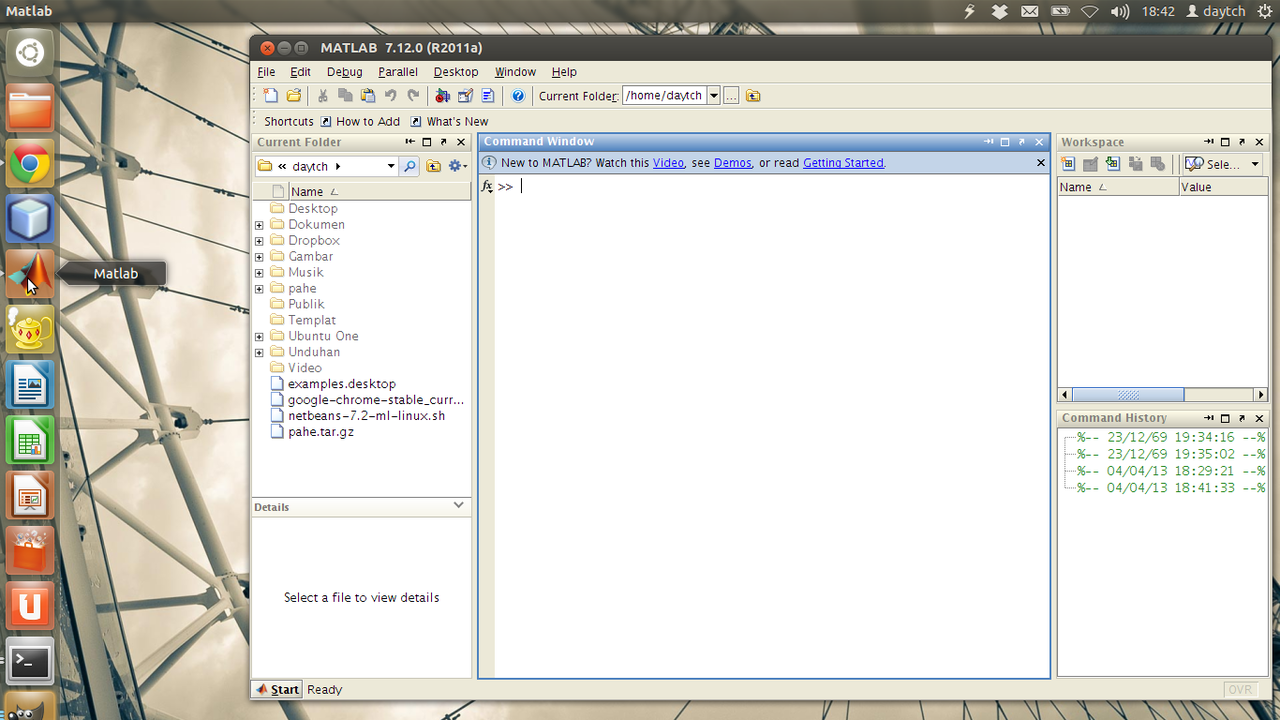The height and width of the screenshot is (720, 1280).
Task: Open the Select plot dropdown in Workspace
Action: pyautogui.click(x=1222, y=164)
